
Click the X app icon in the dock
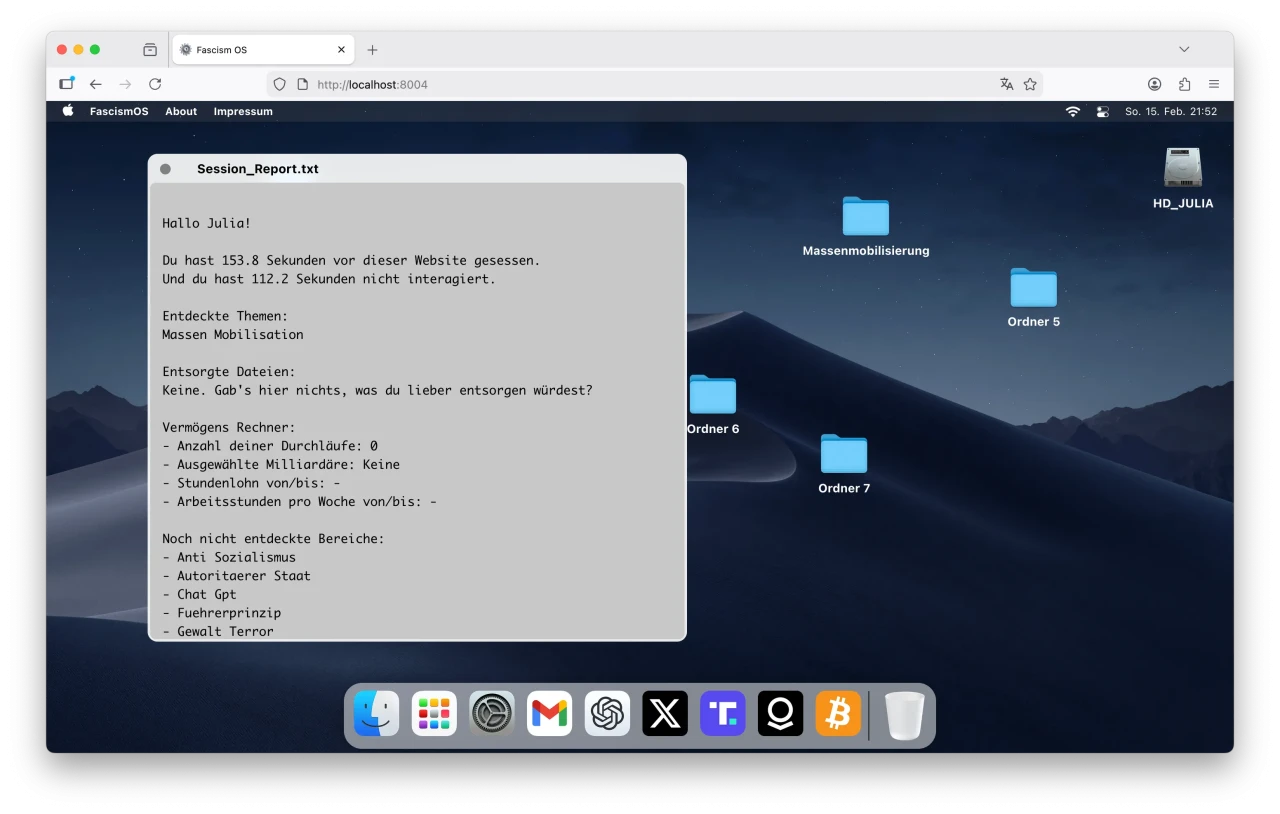665,714
